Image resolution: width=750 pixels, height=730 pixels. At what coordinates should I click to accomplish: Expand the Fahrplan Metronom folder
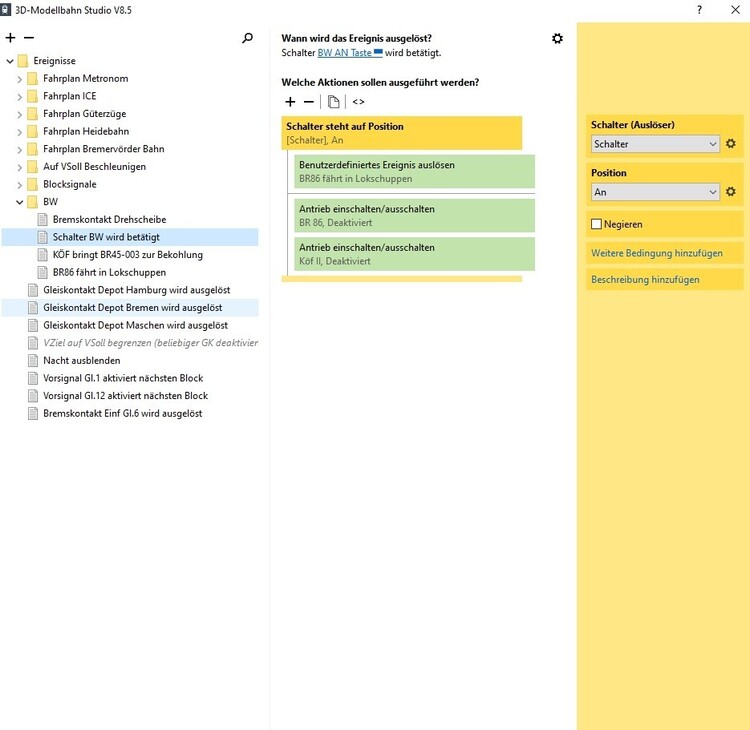pos(20,79)
